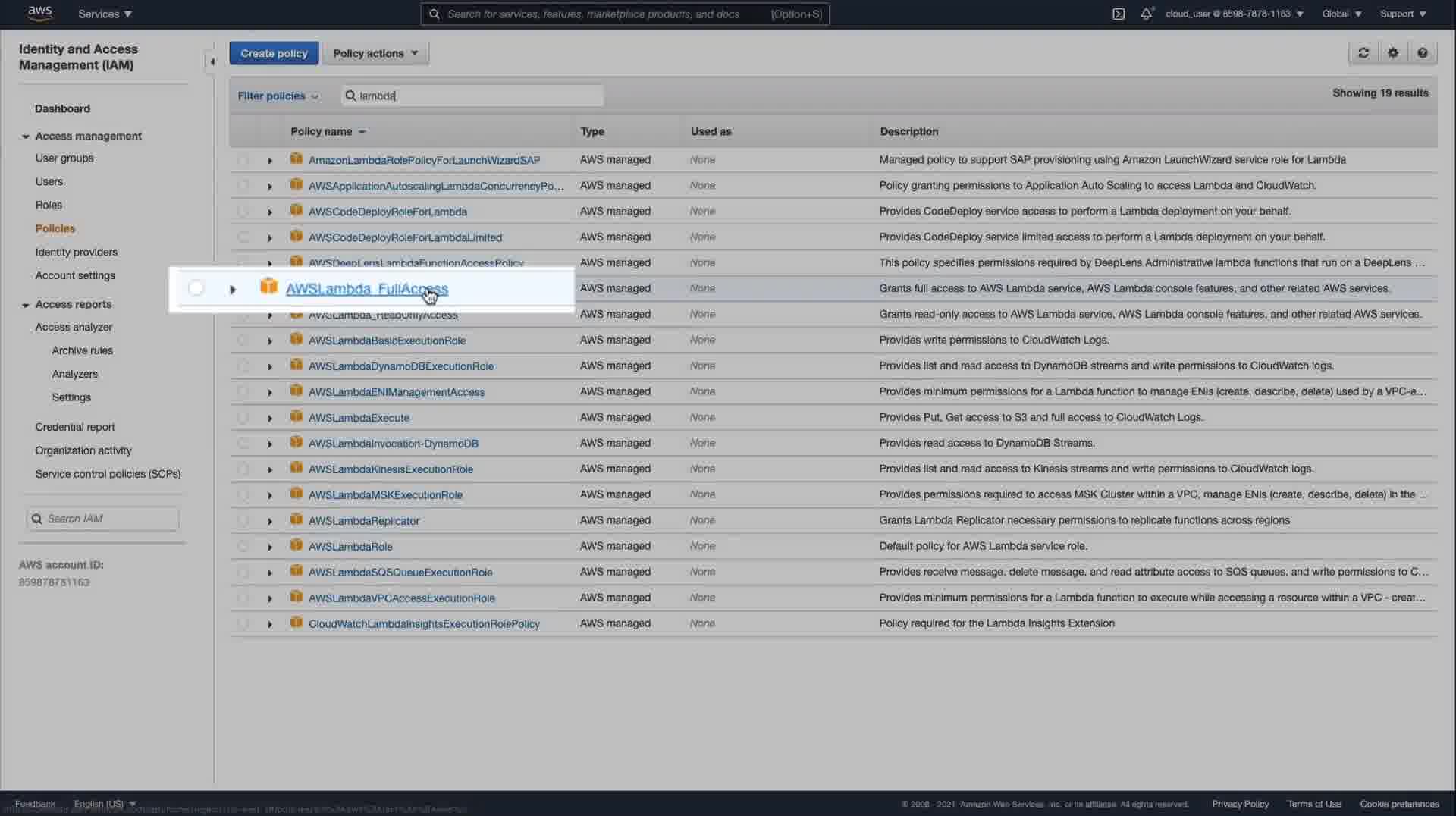The image size is (1456, 816).
Task: Collapse the Access reports section
Action: (26, 305)
